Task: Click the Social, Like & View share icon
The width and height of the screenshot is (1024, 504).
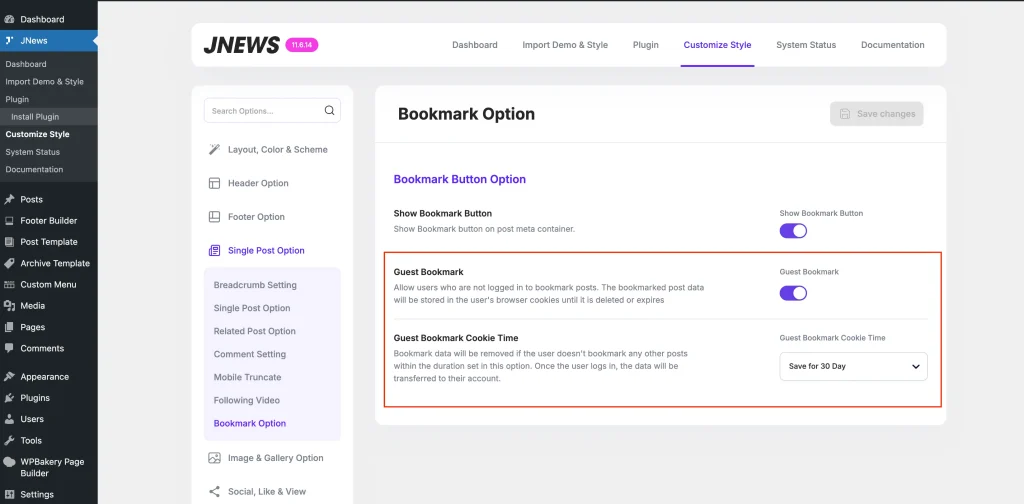Action: [x=214, y=492]
